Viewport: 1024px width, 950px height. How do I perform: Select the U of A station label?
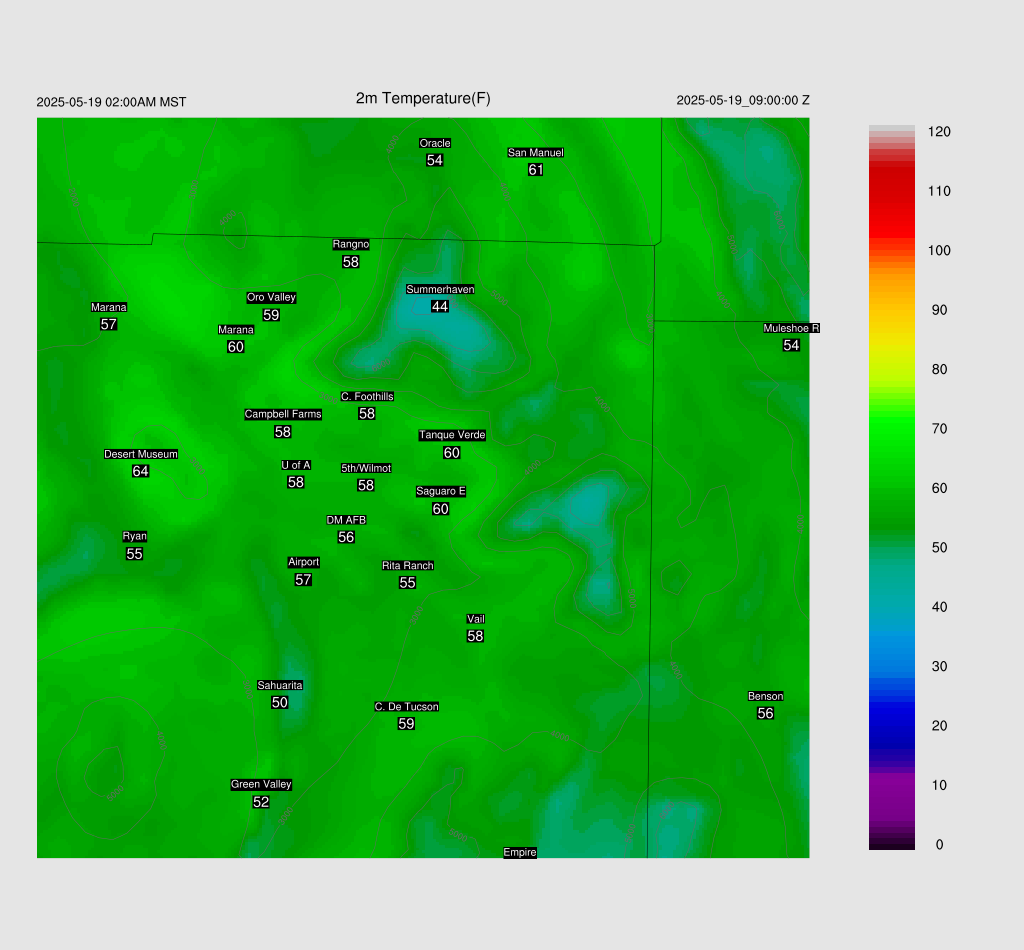(296, 465)
